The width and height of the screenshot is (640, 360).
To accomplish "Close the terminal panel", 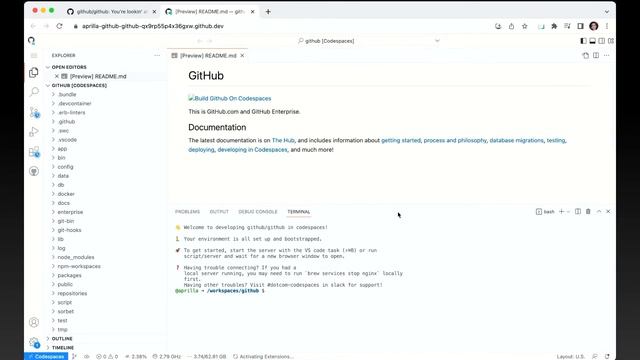I will [608, 211].
